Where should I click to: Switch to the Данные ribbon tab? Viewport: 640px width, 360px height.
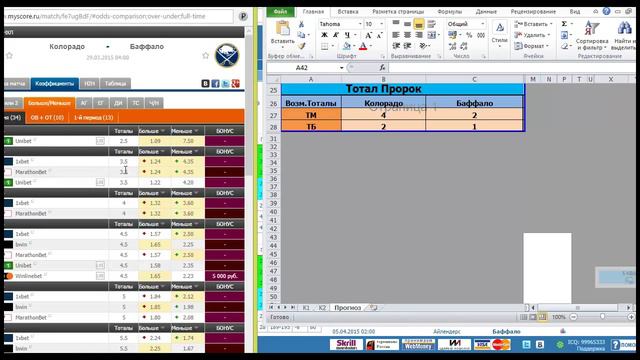[486, 11]
